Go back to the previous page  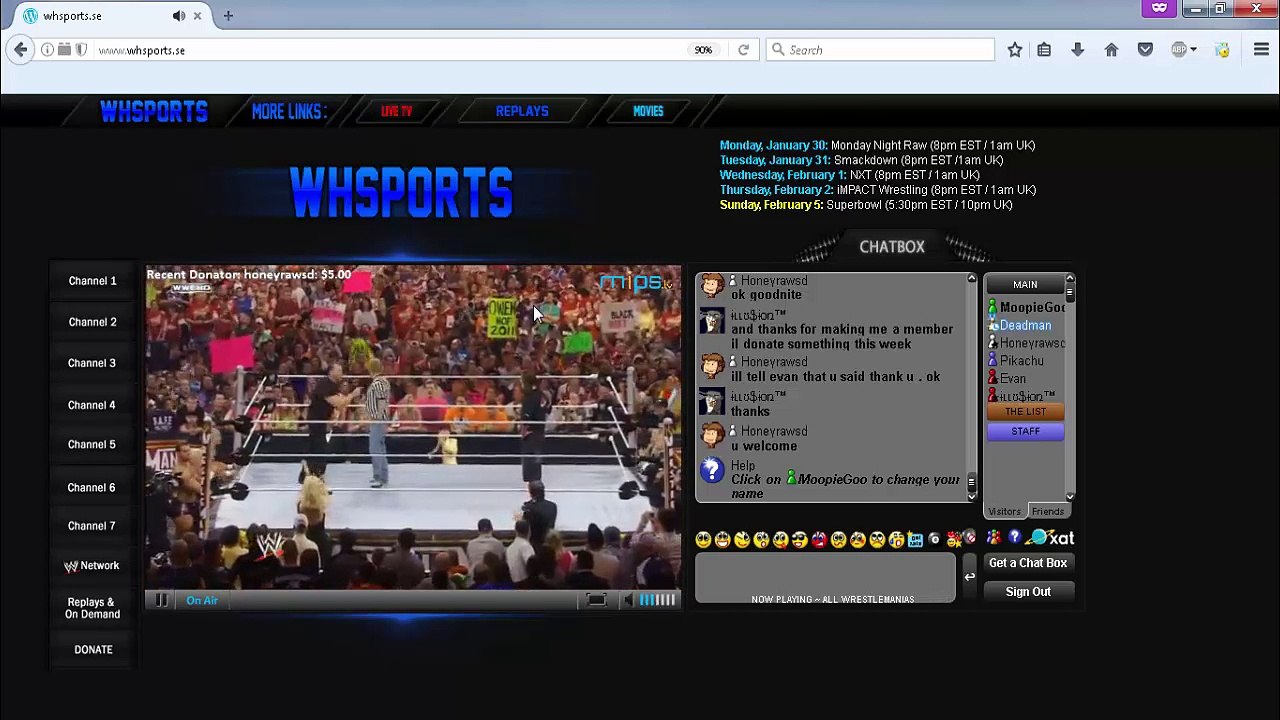[20, 50]
